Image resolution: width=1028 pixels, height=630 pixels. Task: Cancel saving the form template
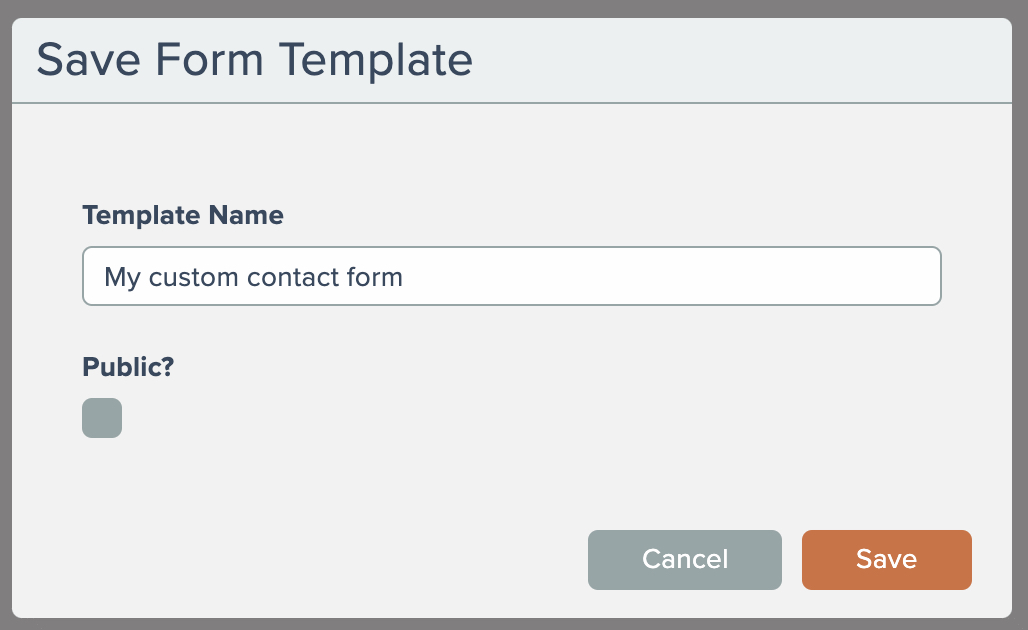(684, 559)
